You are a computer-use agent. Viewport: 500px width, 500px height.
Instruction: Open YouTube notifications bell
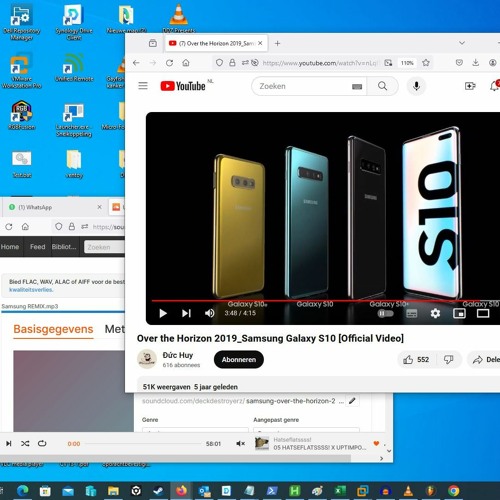[x=494, y=86]
